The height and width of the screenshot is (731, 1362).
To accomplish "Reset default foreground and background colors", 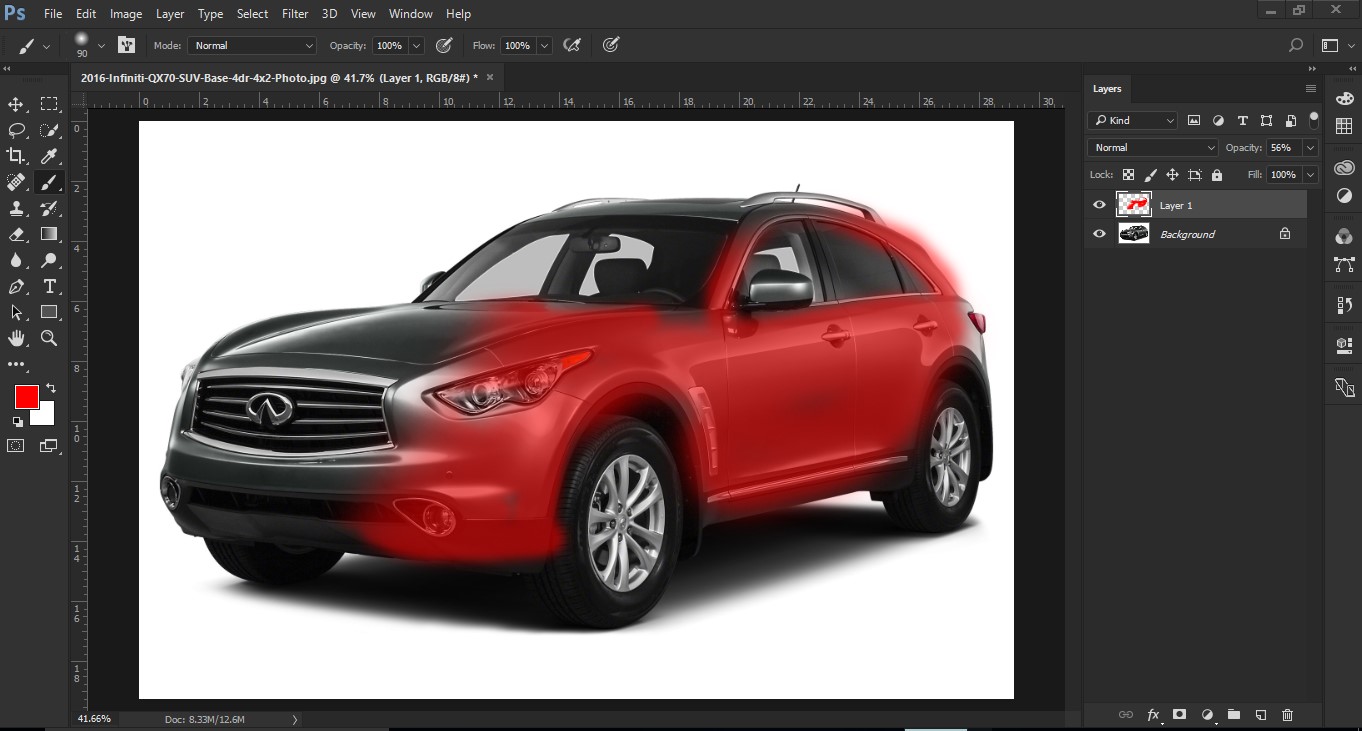I will 17,422.
